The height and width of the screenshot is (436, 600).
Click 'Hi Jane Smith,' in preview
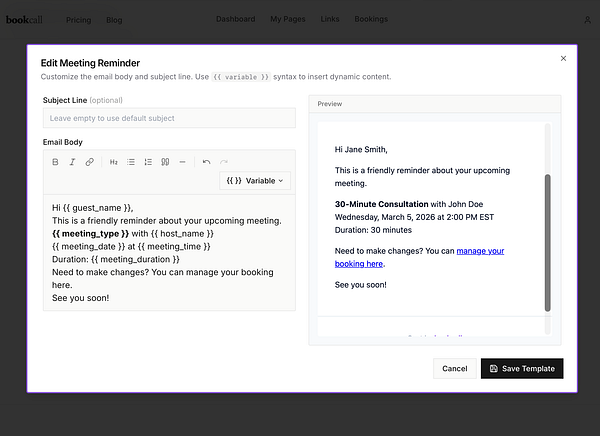pos(361,150)
